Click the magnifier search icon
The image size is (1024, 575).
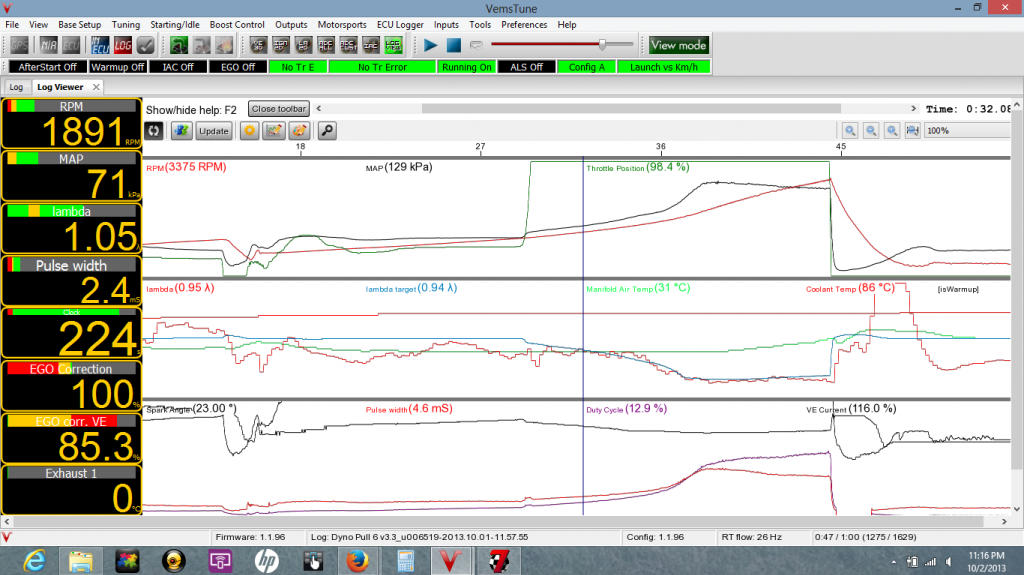pos(327,131)
